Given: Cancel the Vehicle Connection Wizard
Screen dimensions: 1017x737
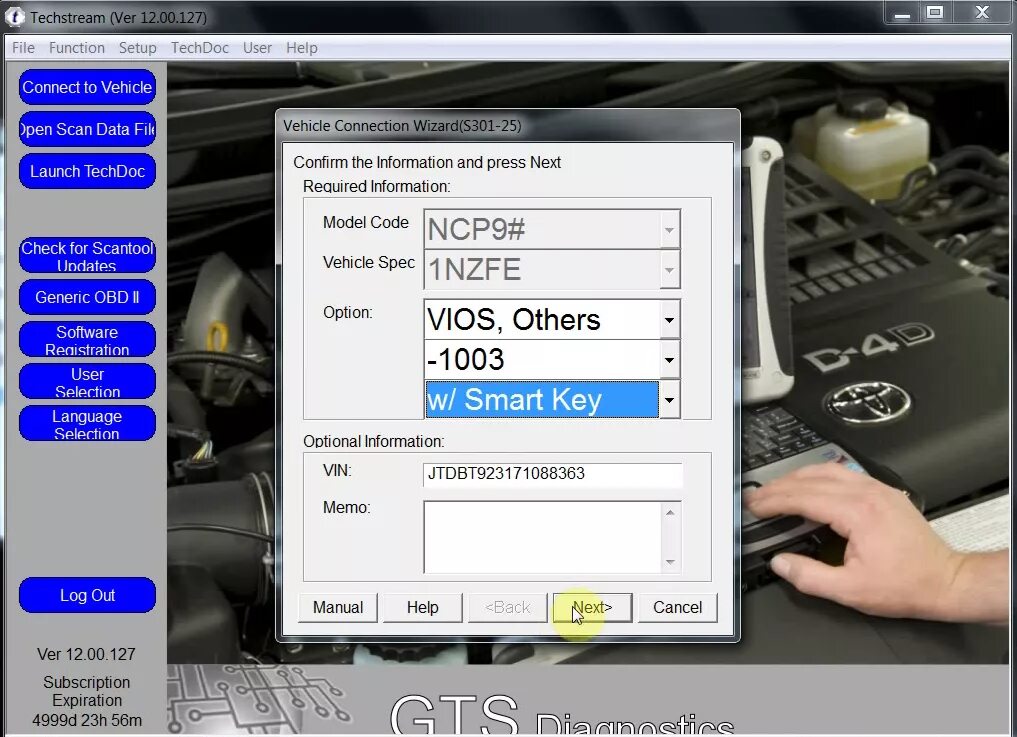Looking at the screenshot, I should pos(677,607).
